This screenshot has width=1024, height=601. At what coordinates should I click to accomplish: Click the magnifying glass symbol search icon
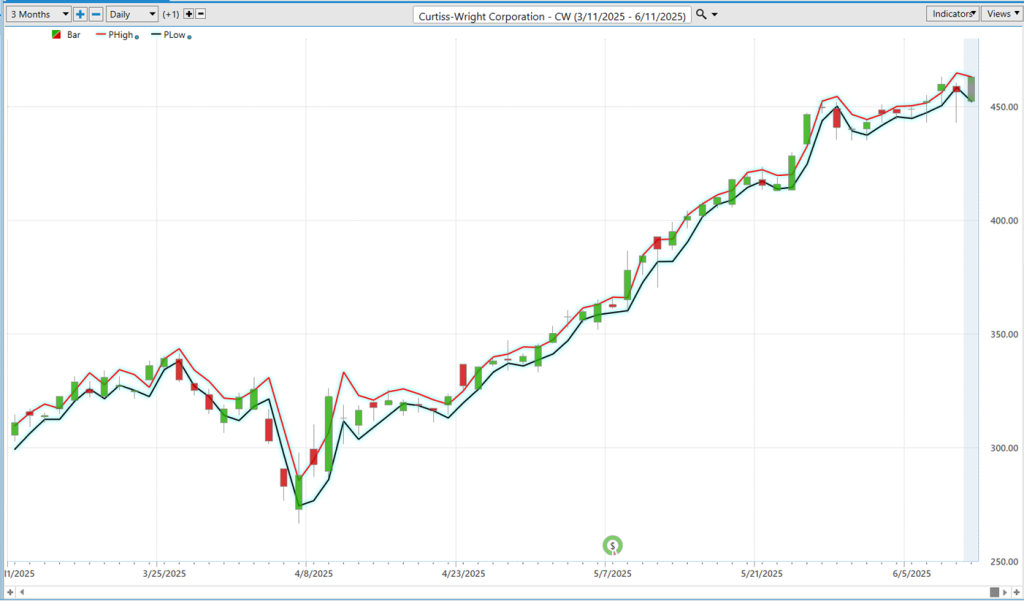(702, 14)
